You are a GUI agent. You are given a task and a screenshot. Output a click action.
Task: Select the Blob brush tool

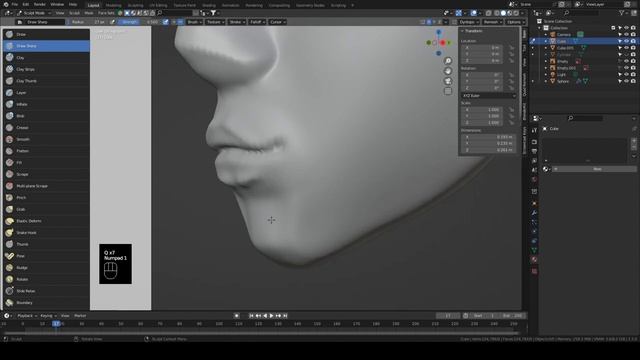pyautogui.click(x=47, y=116)
